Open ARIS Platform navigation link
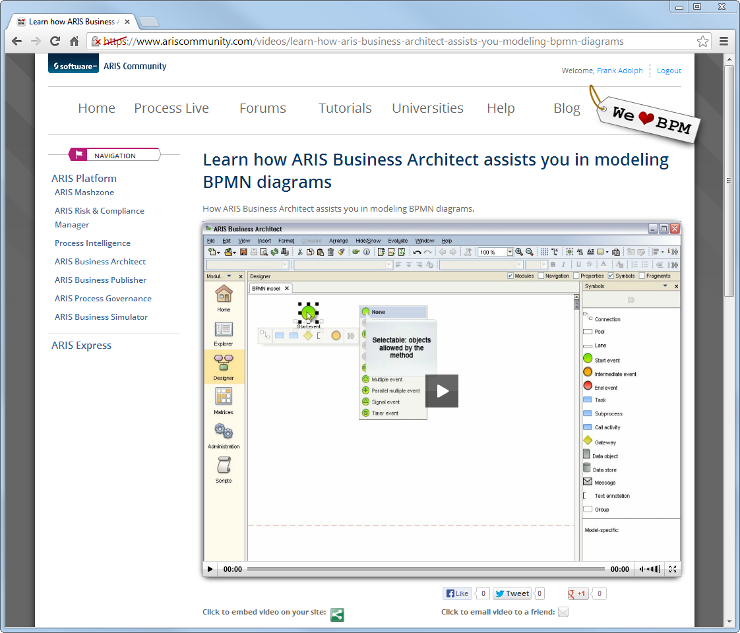The height and width of the screenshot is (633, 740). pos(84,178)
